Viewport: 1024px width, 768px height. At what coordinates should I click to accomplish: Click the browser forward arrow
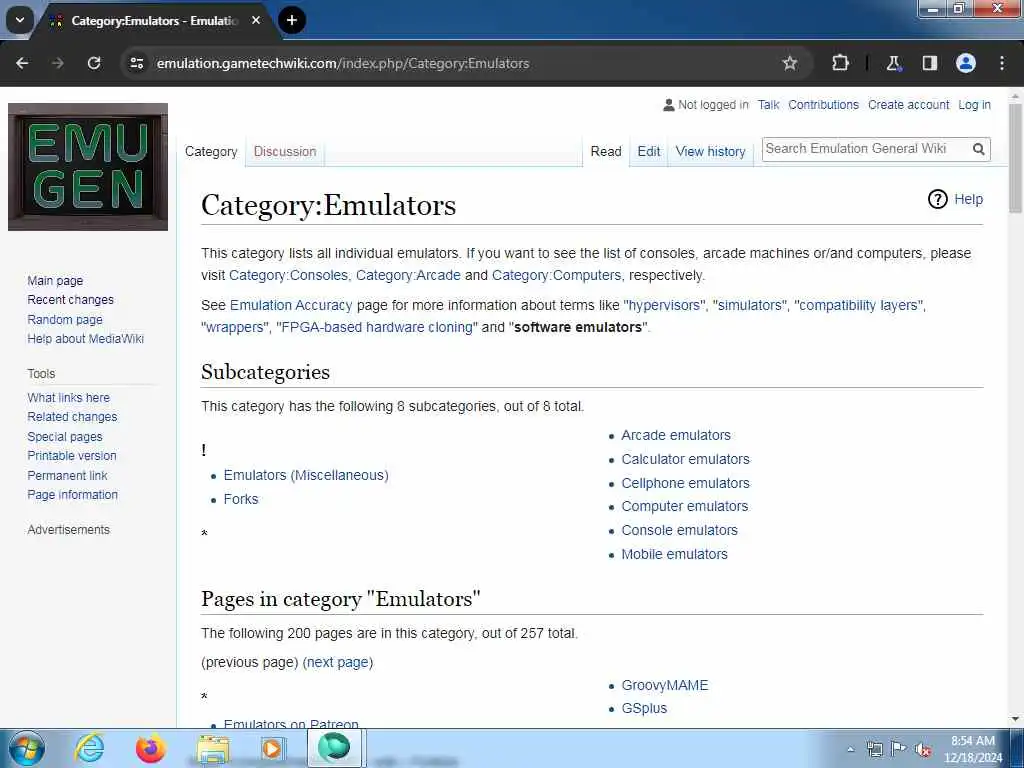pos(58,63)
